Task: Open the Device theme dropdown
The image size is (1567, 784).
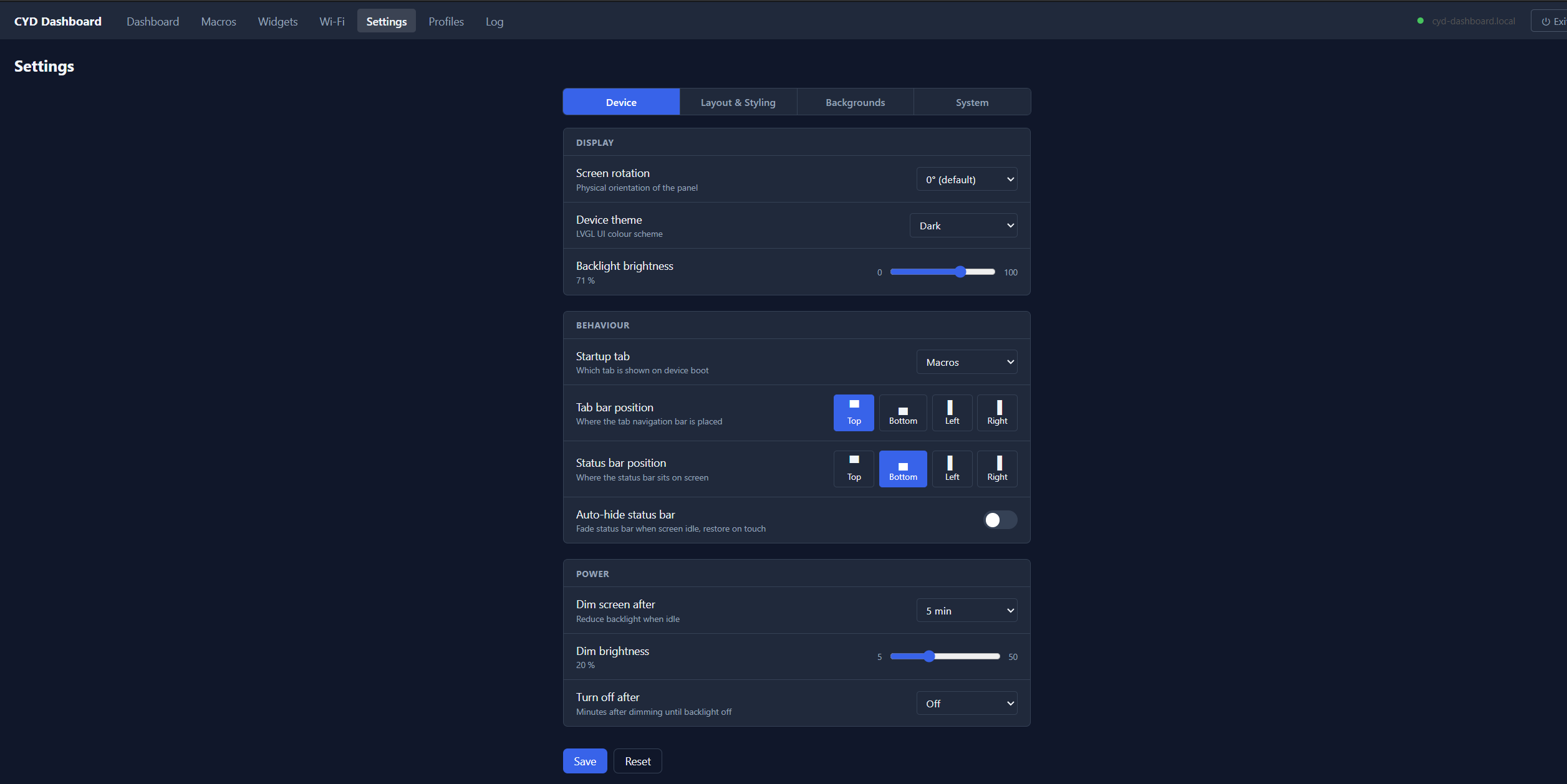Action: pyautogui.click(x=963, y=226)
